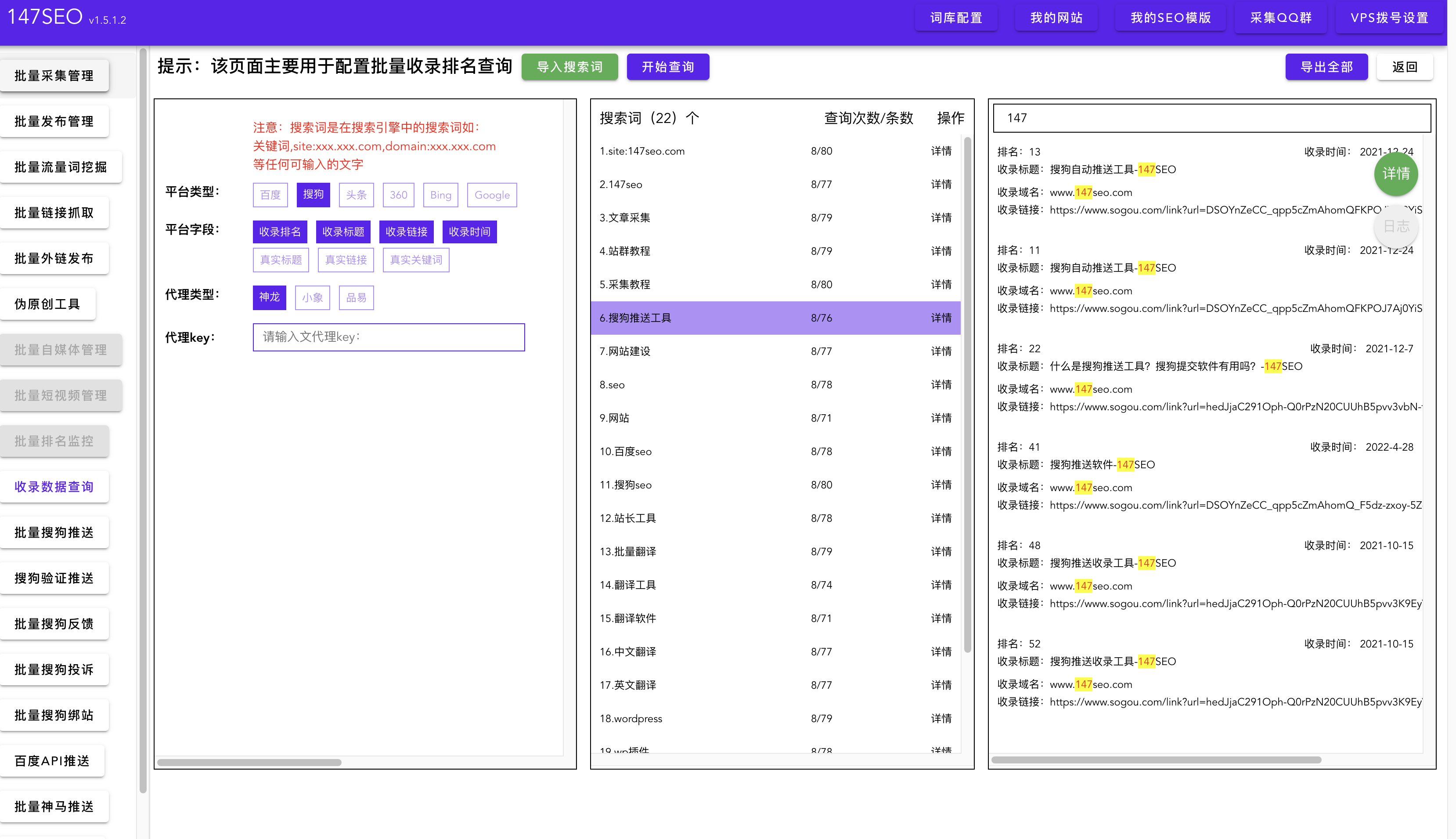The width and height of the screenshot is (1456, 839).
Task: Click the config panel horizontal scrollbar
Action: [249, 763]
